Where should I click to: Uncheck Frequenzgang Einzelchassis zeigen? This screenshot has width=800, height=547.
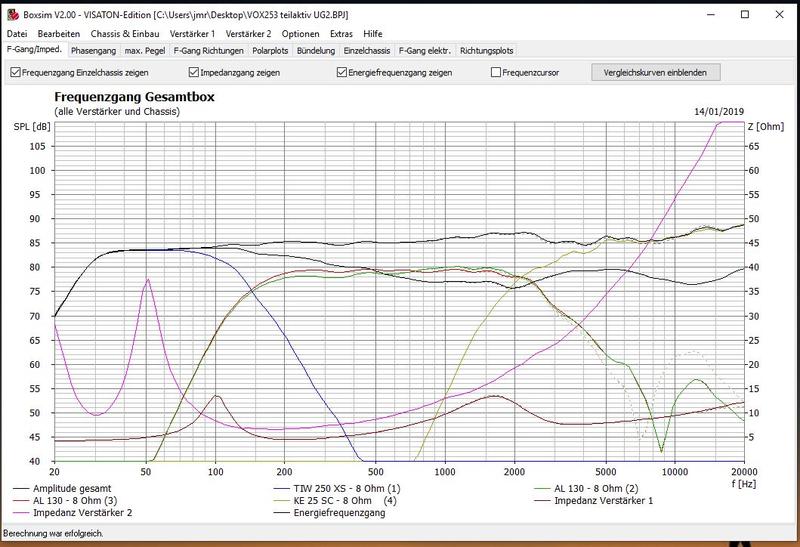[15, 73]
